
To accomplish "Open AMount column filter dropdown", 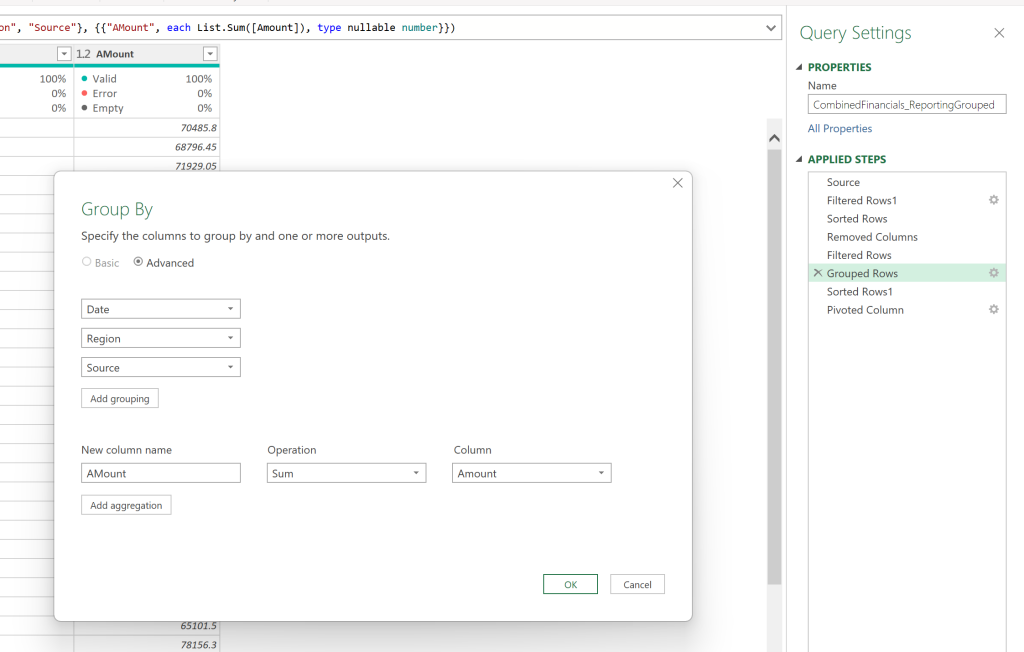I will (x=210, y=54).
